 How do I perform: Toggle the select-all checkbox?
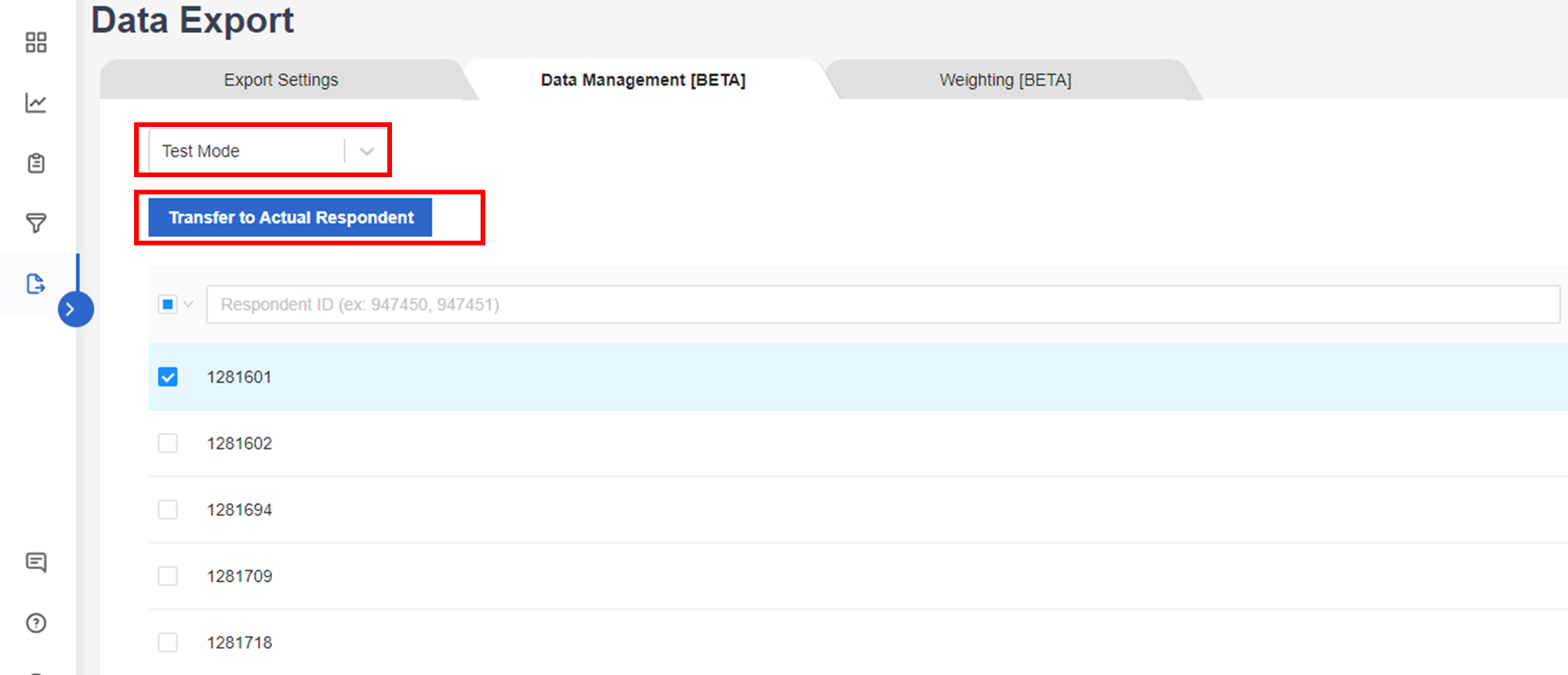pyautogui.click(x=168, y=304)
